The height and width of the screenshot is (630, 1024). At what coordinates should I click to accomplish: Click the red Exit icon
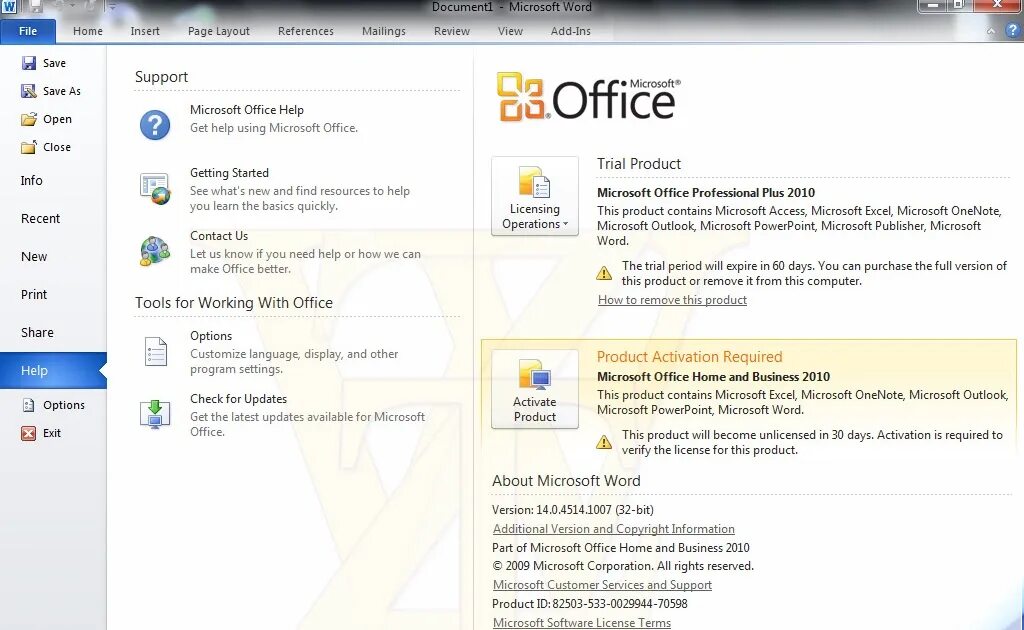[29, 433]
